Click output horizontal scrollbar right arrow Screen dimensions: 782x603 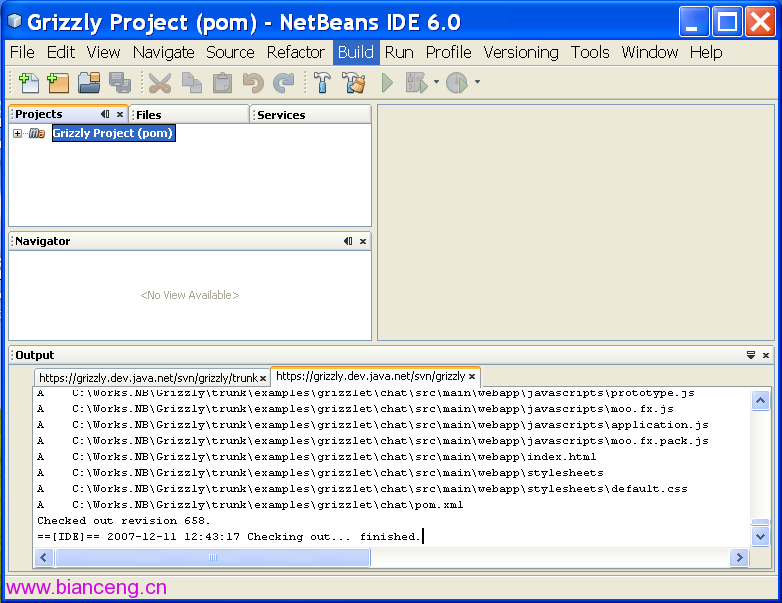(740, 557)
